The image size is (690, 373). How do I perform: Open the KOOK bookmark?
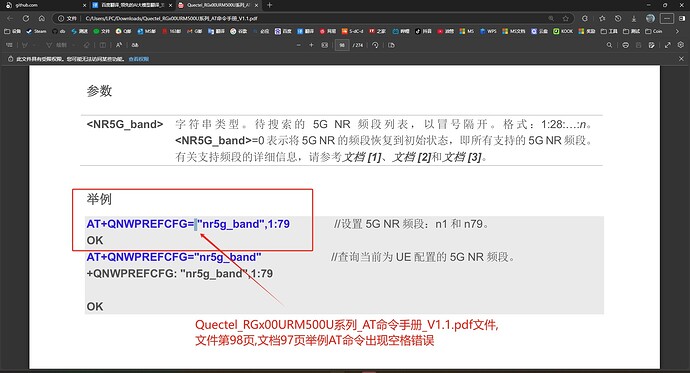click(563, 31)
